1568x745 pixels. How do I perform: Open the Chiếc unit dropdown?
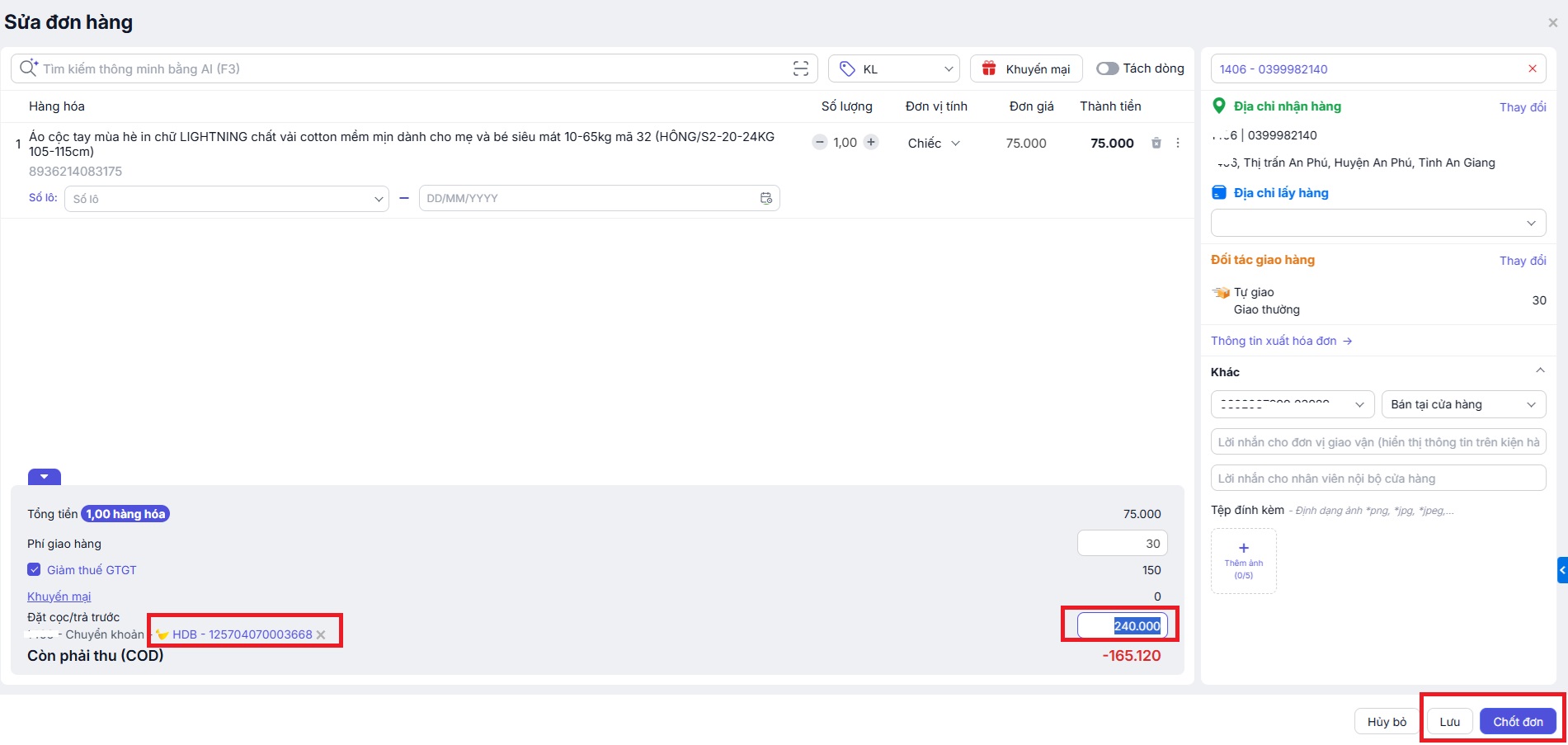[x=934, y=143]
